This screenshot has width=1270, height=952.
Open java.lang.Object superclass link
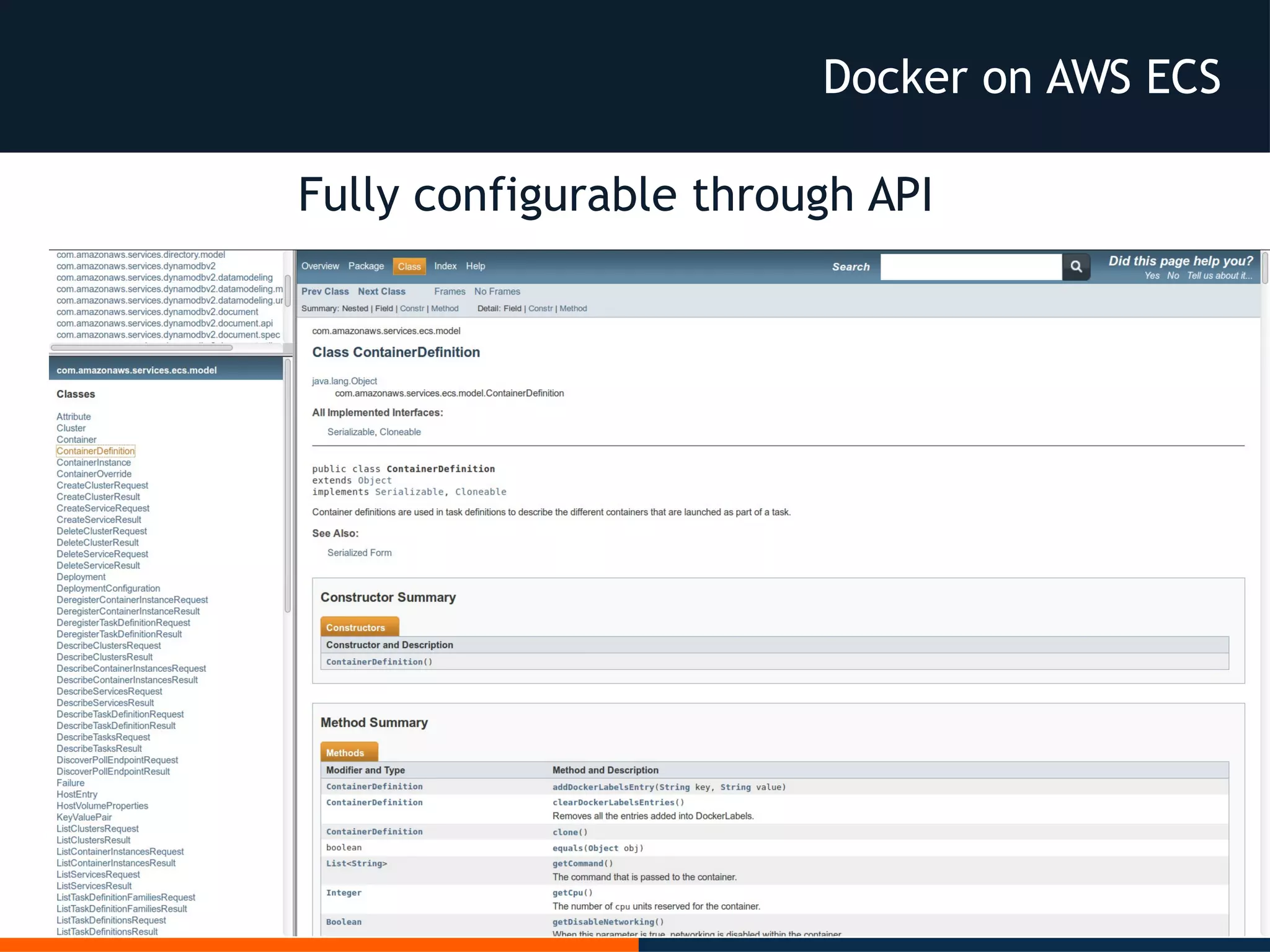(x=344, y=381)
